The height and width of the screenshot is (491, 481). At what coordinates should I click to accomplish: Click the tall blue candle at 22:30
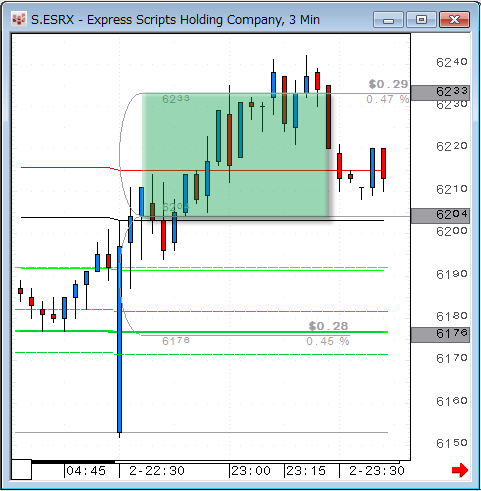pyautogui.click(x=119, y=339)
